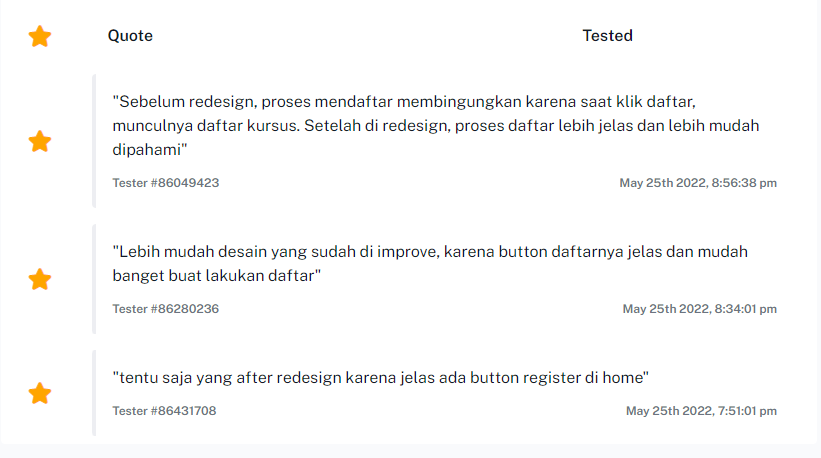
Task: Click the gray page background below the quotes panel
Action: pos(410,451)
